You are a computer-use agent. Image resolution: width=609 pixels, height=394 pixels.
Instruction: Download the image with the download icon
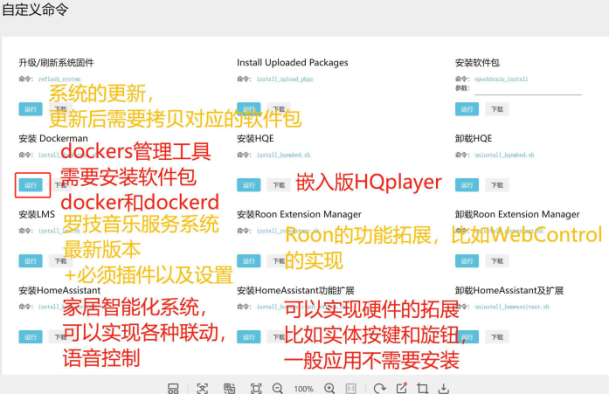(444, 388)
